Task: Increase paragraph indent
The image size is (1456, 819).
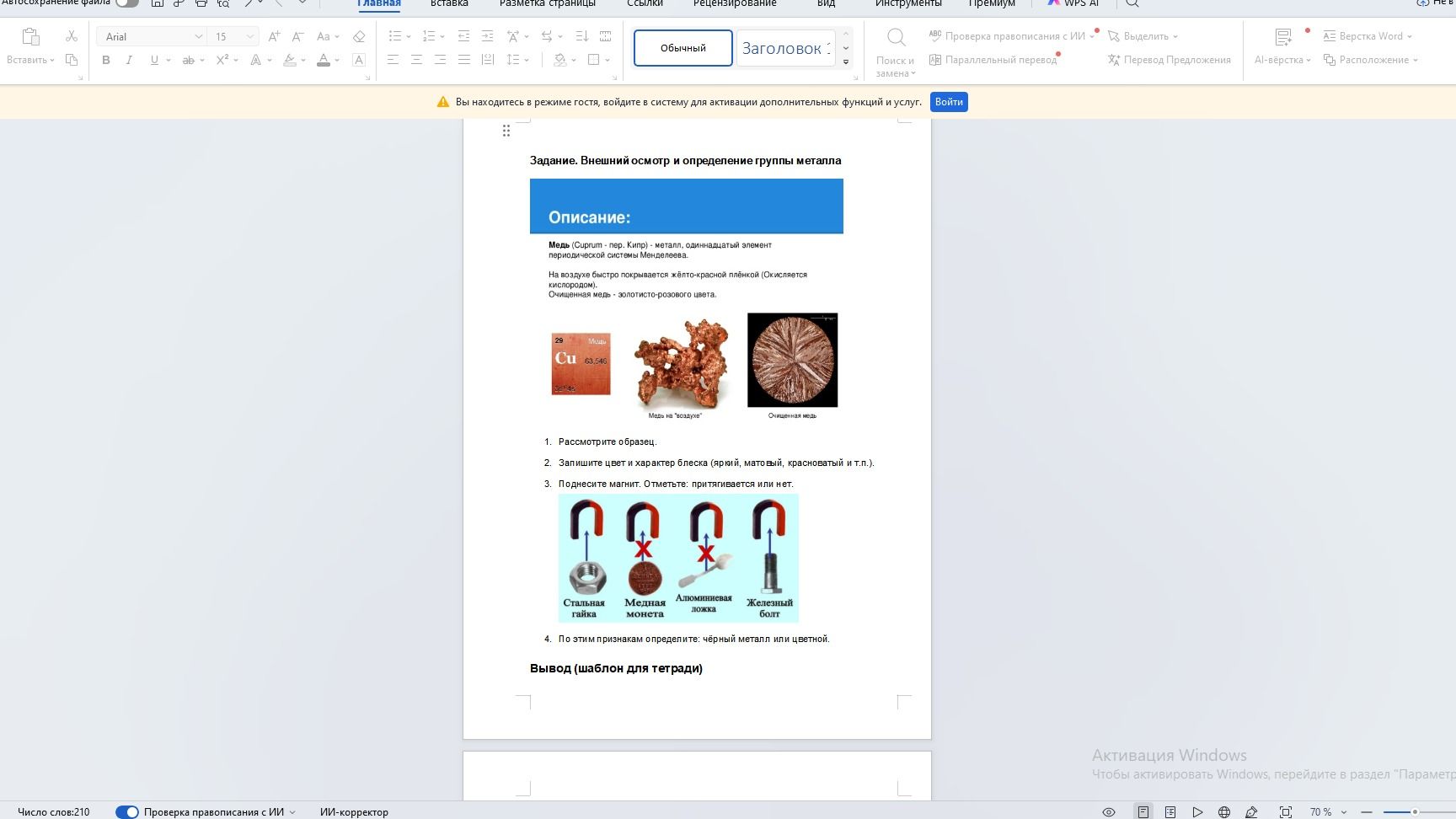Action: [x=487, y=36]
